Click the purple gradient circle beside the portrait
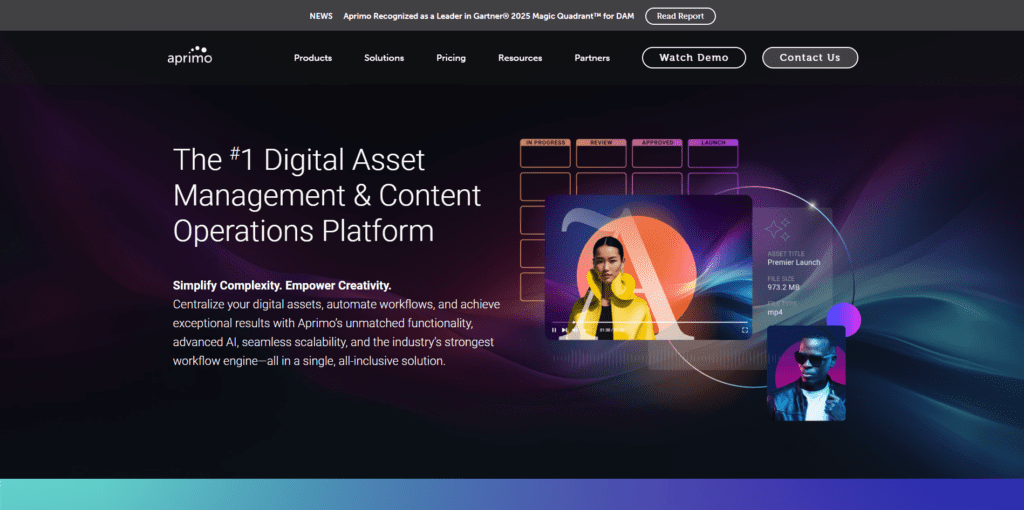 pos(844,318)
